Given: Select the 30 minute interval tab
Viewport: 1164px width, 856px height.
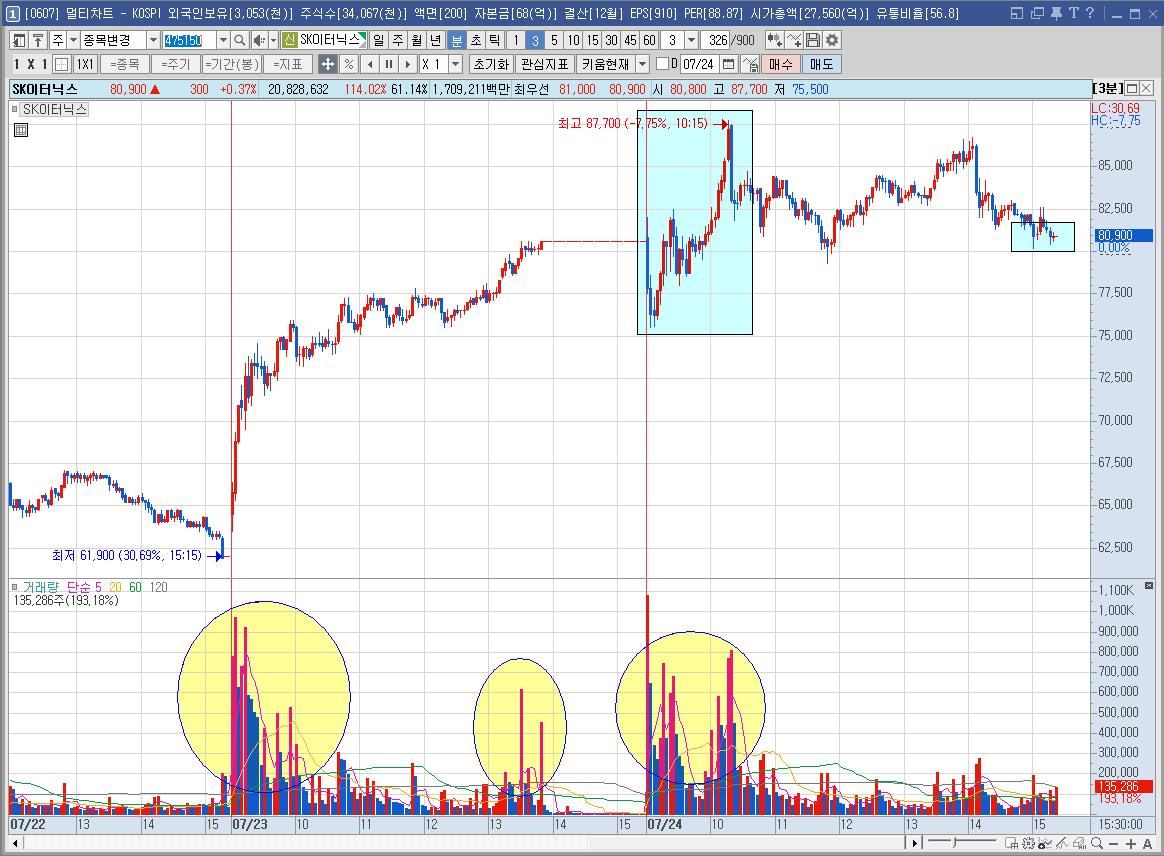Looking at the screenshot, I should 611,40.
